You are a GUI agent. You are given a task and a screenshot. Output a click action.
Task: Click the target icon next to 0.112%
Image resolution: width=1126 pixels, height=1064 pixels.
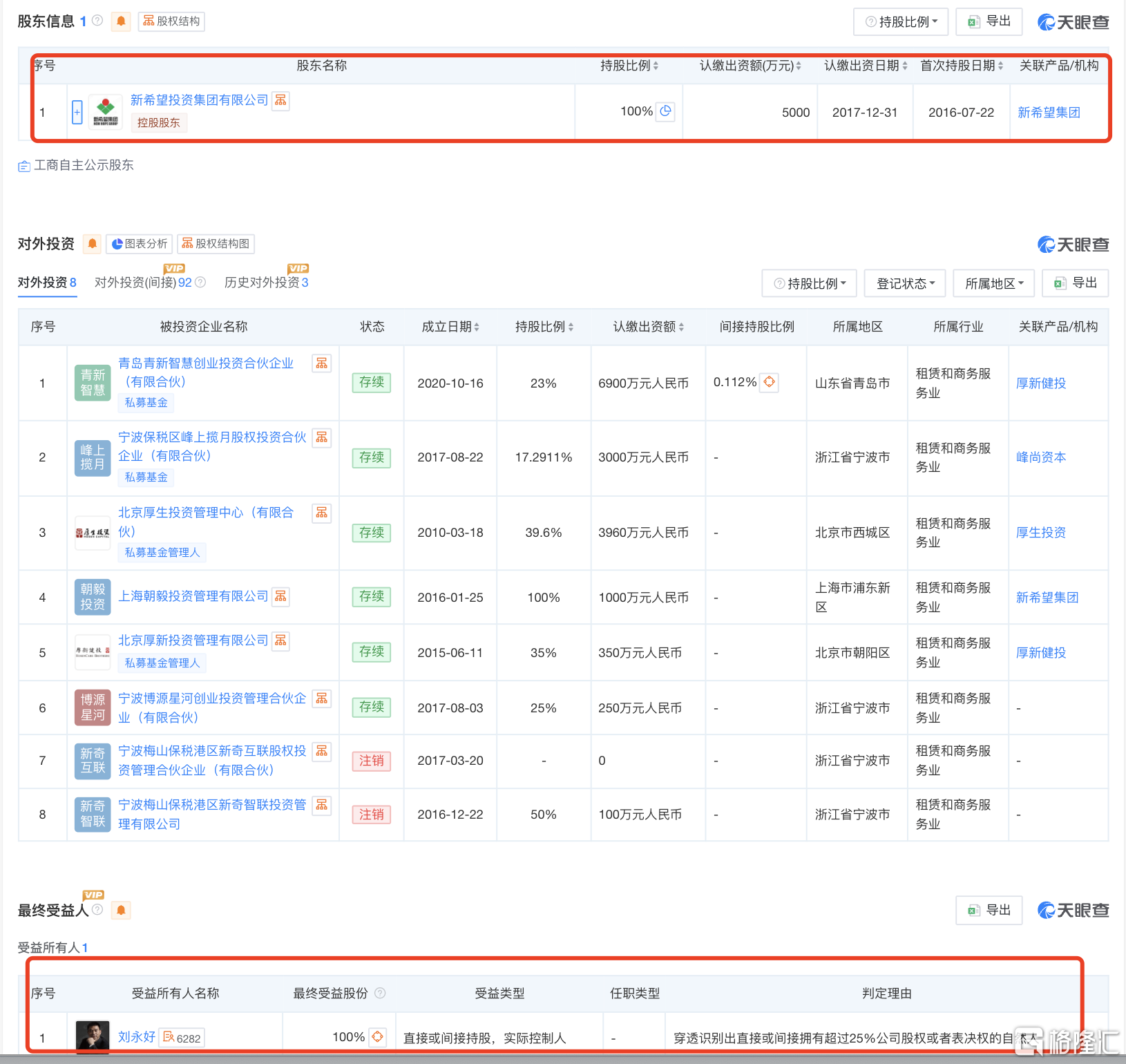coord(770,382)
